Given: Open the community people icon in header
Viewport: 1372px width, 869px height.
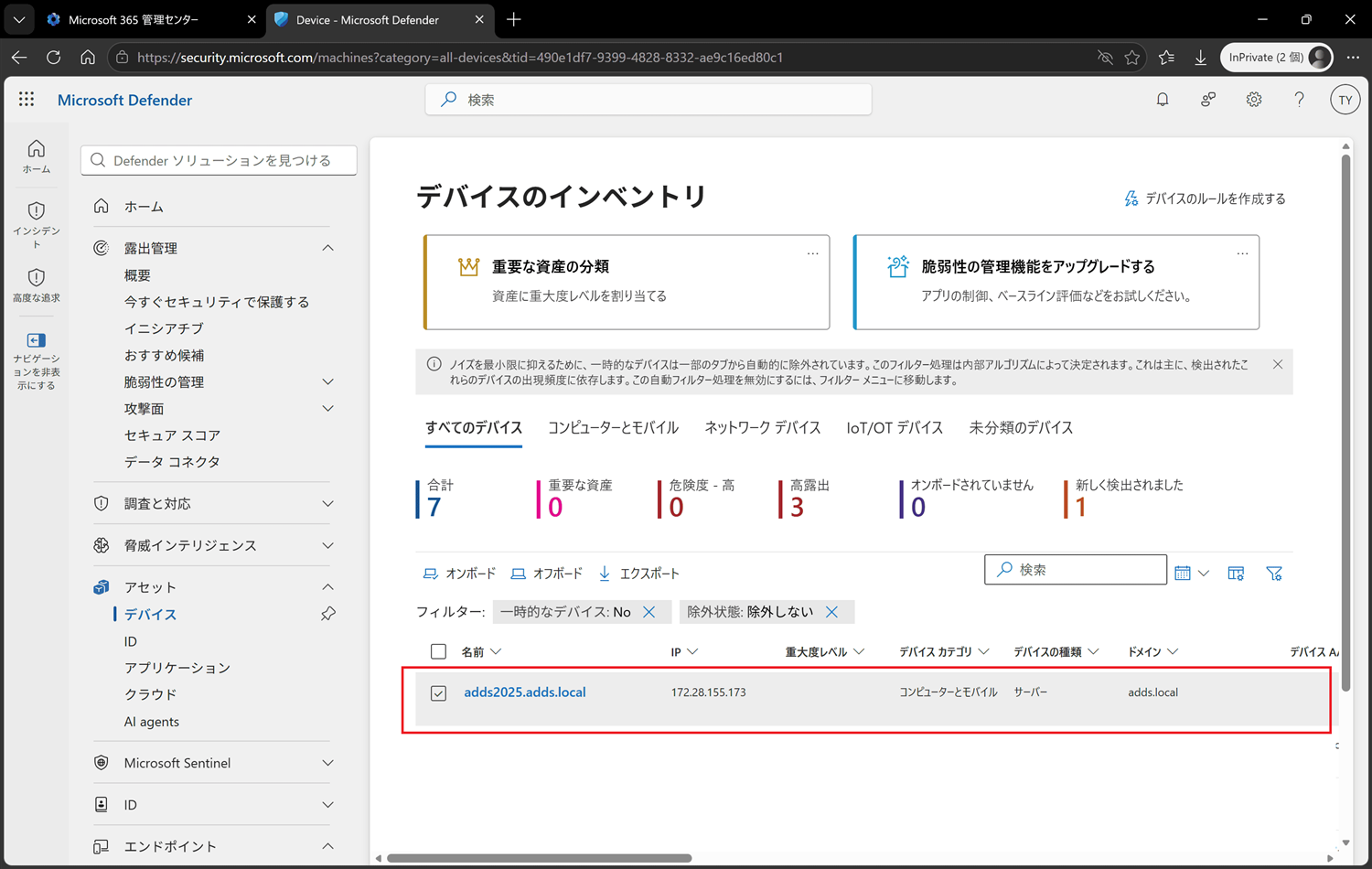Looking at the screenshot, I should (1208, 100).
